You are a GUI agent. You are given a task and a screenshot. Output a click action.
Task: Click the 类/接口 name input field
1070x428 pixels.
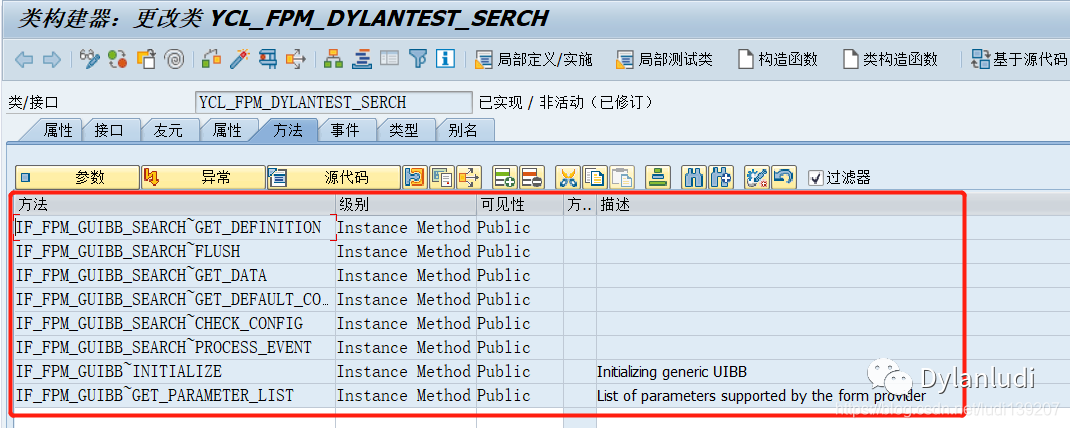click(333, 102)
